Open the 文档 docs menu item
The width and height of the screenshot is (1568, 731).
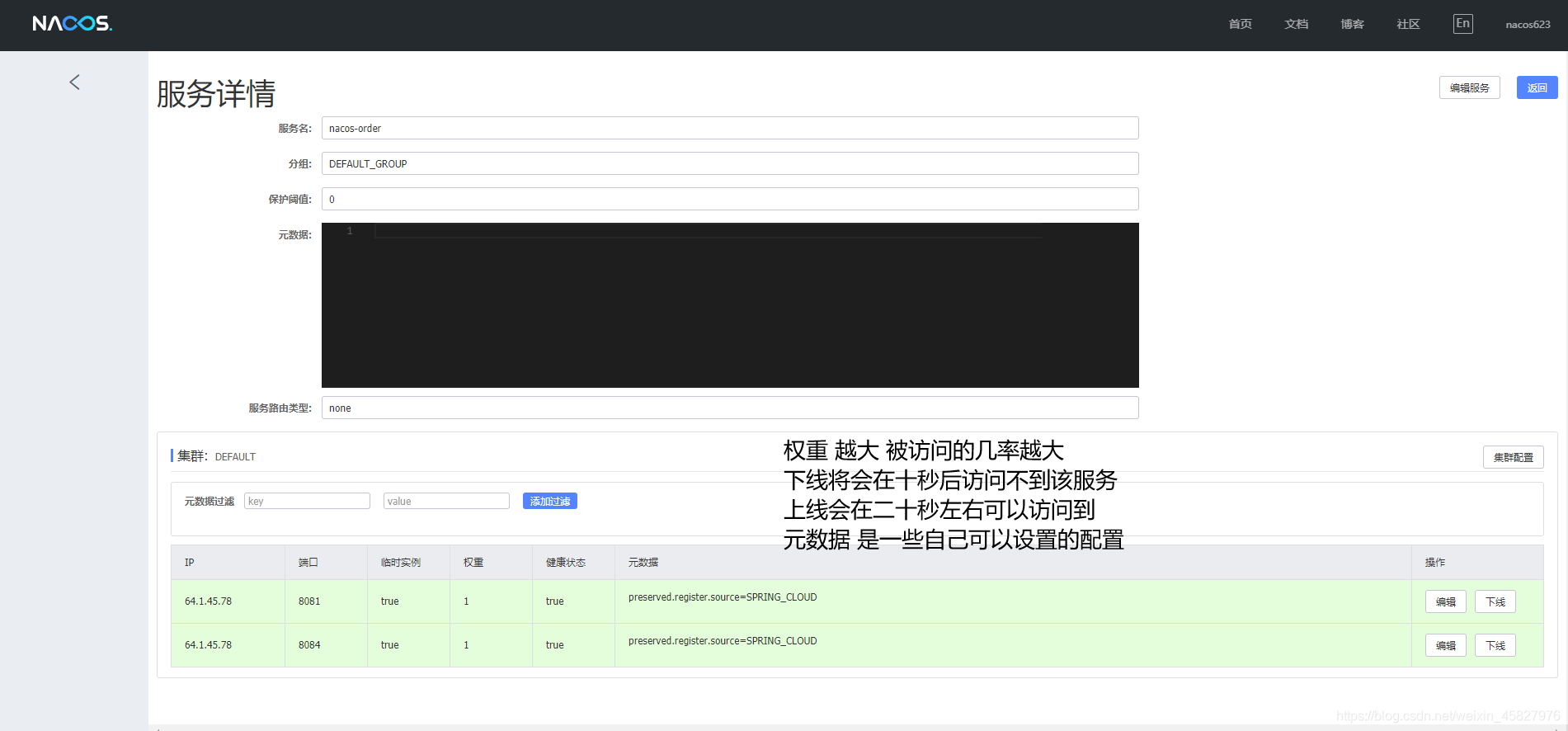[1296, 24]
